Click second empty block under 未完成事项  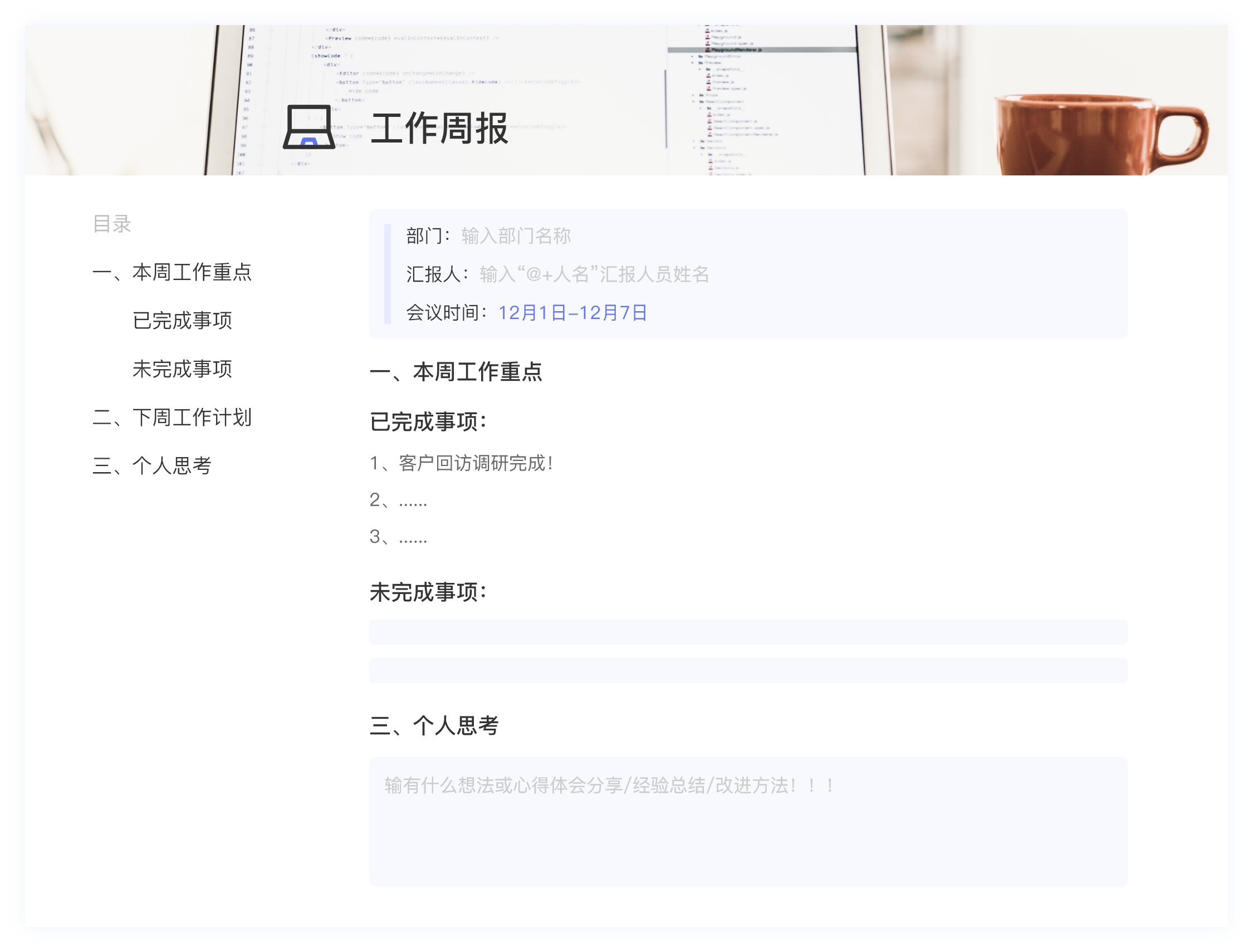tap(748, 671)
